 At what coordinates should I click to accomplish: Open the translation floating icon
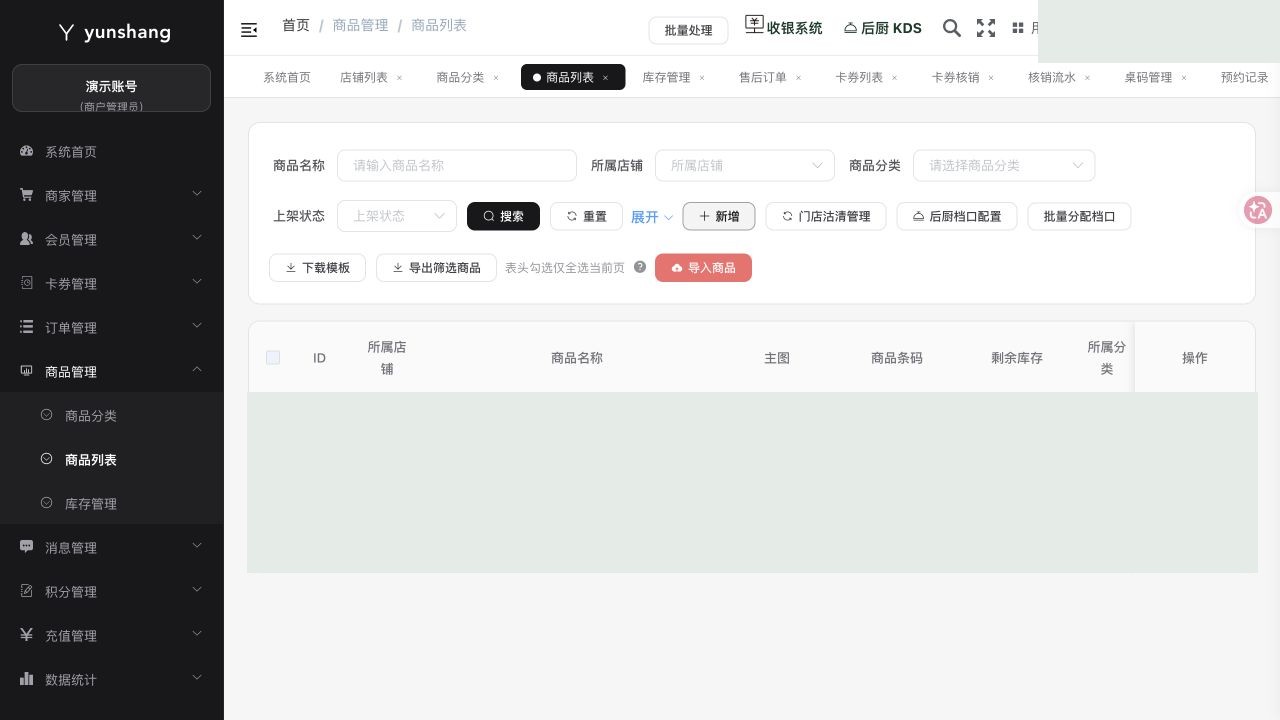click(x=1257, y=210)
